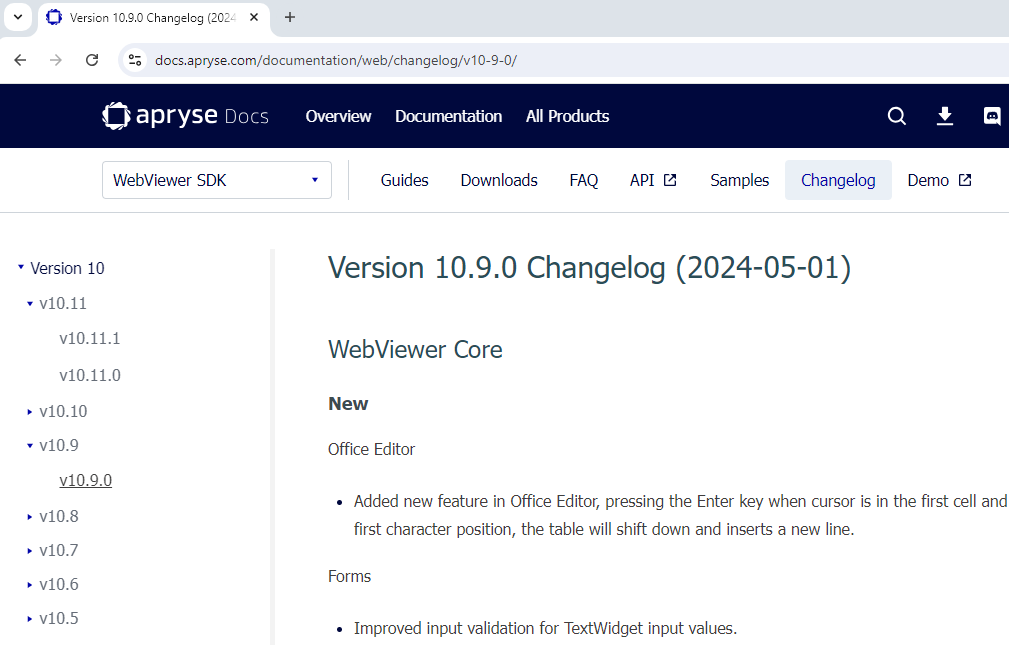
Task: Collapse the Version 10 tree section
Action: [x=21, y=266]
